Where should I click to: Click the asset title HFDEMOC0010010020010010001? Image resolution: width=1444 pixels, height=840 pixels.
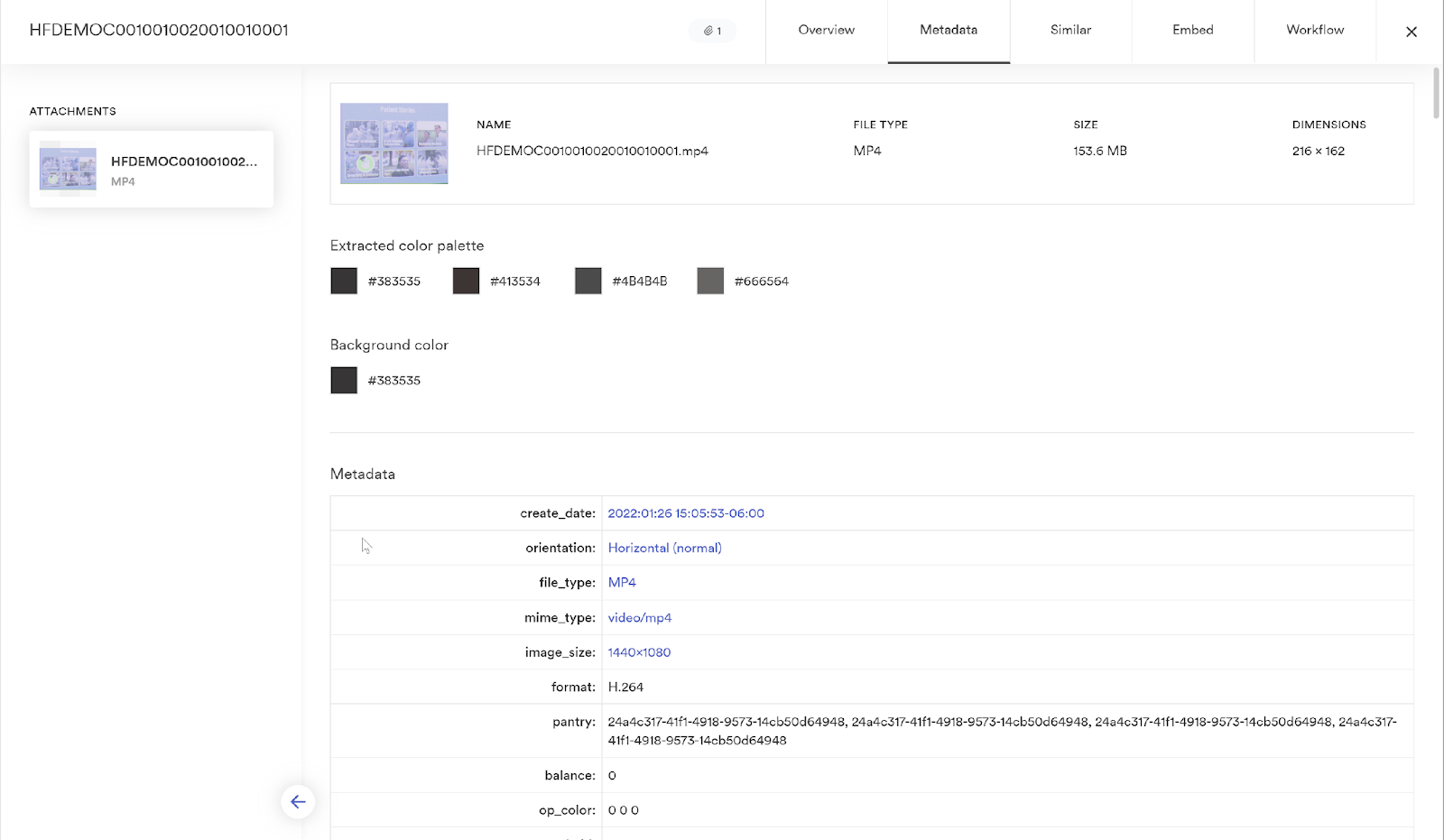(159, 30)
